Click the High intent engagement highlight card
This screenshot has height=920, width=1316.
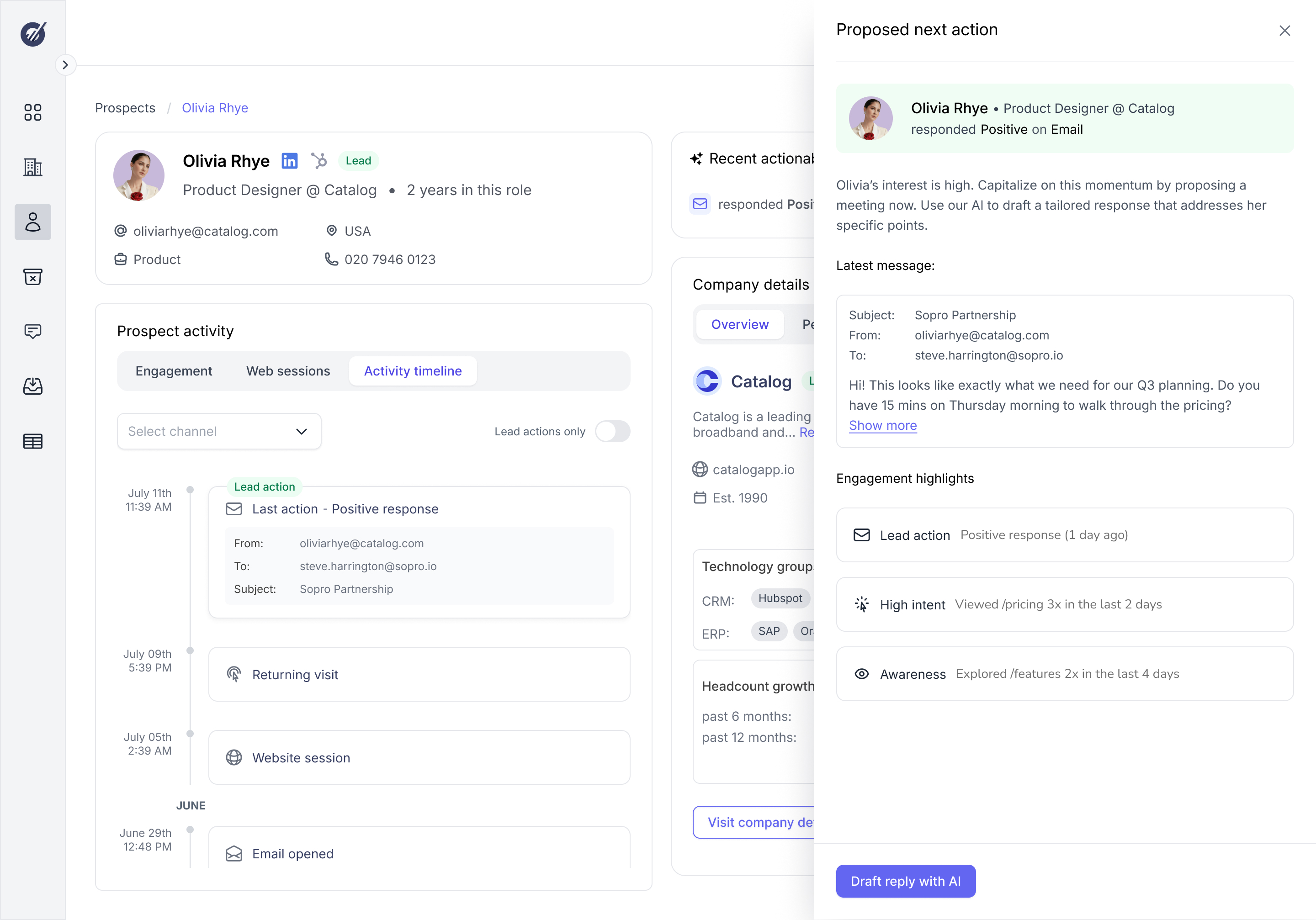1064,604
